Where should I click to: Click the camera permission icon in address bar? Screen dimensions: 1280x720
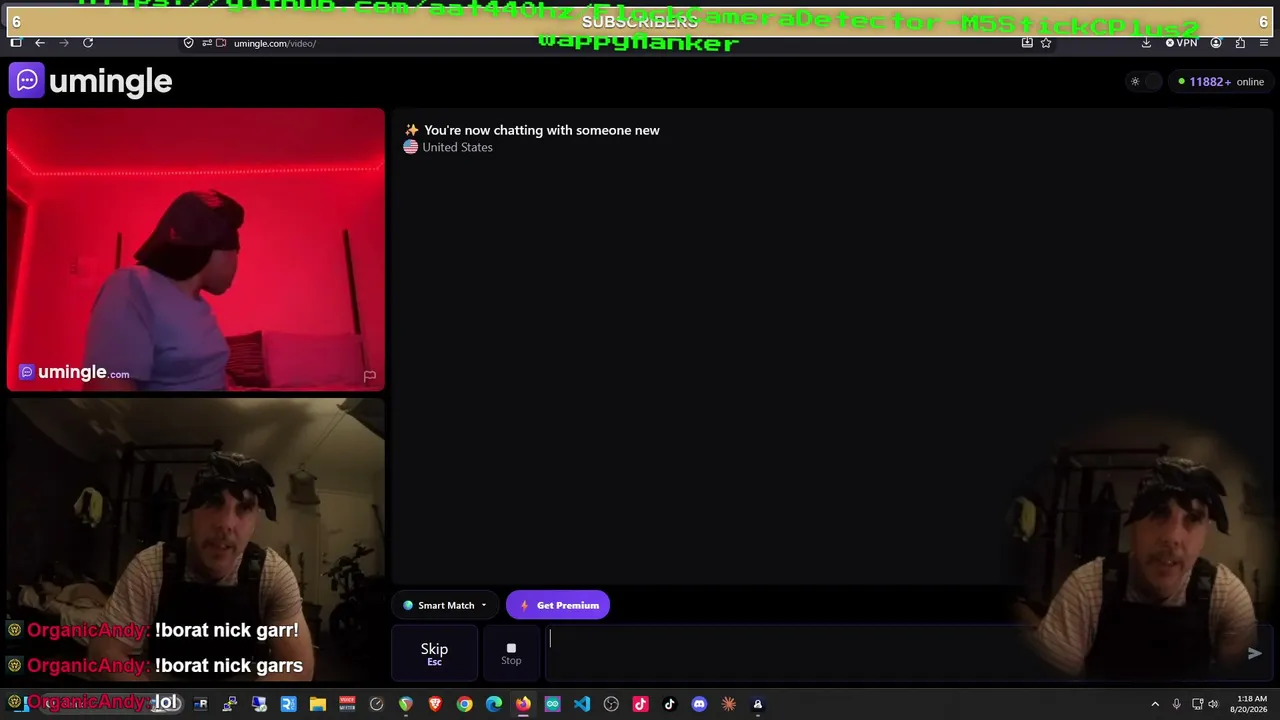[221, 43]
